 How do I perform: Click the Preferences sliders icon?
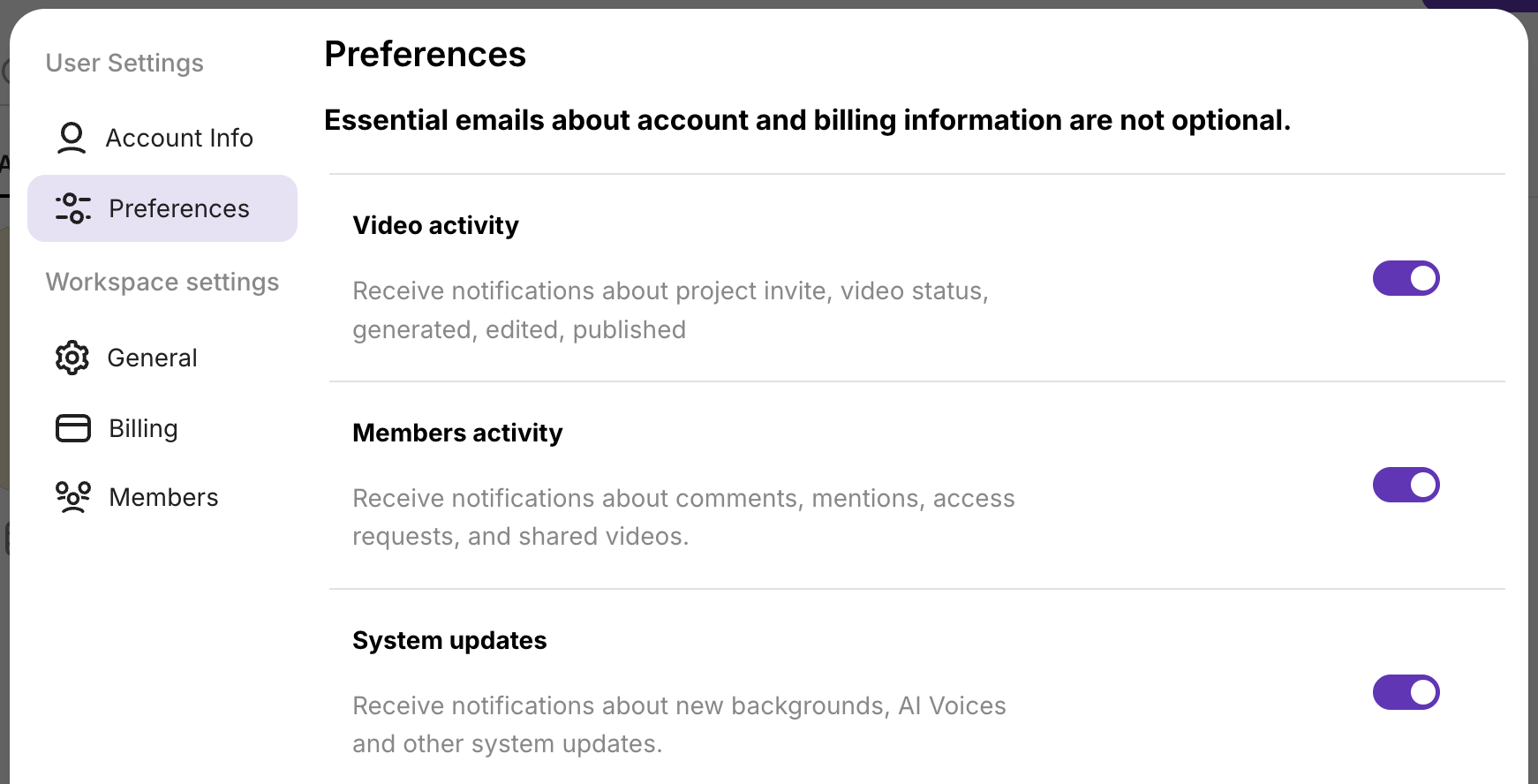[73, 208]
